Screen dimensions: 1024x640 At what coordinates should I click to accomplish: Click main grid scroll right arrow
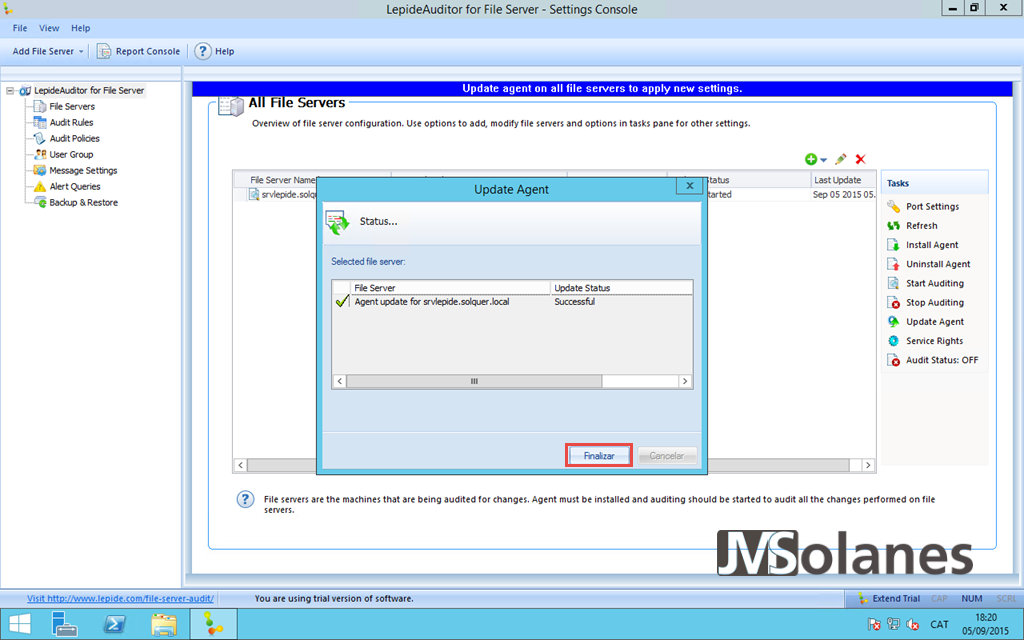point(868,465)
